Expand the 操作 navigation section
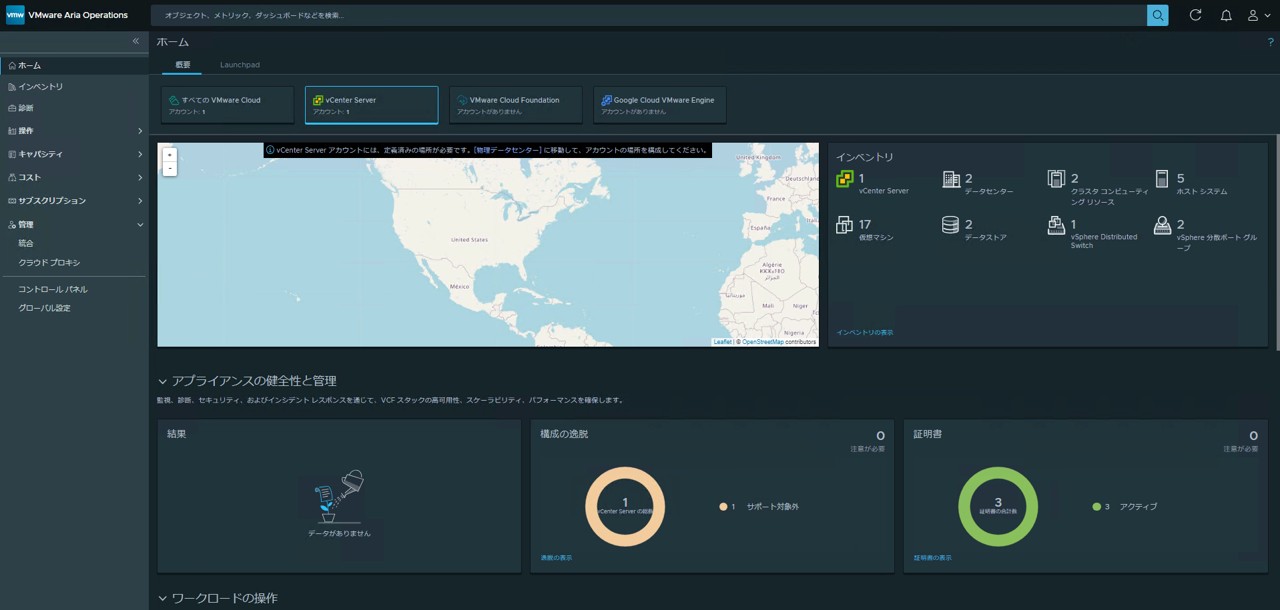Image resolution: width=1280 pixels, height=610 pixels. click(x=140, y=131)
